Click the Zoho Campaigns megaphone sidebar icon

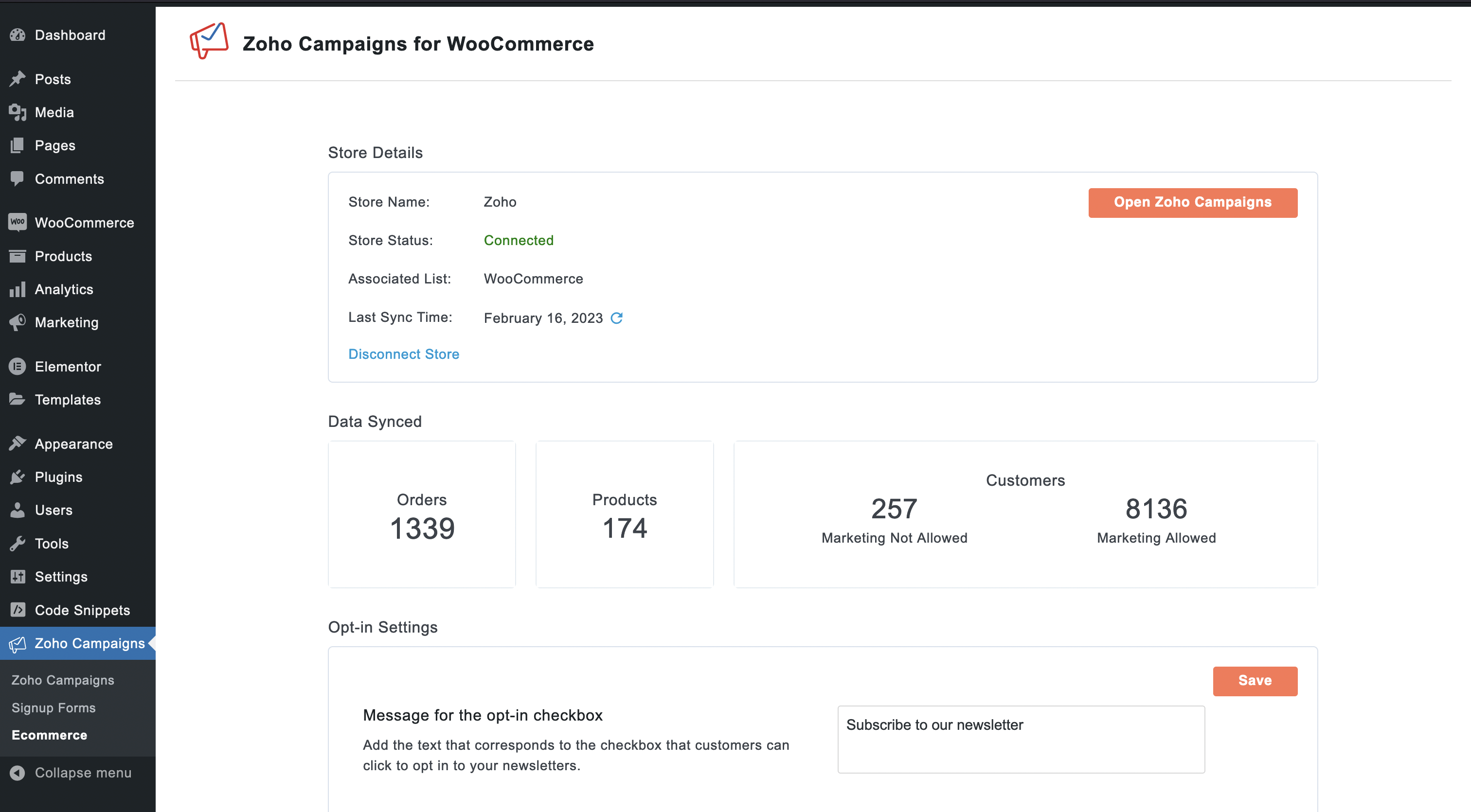pyautogui.click(x=18, y=644)
